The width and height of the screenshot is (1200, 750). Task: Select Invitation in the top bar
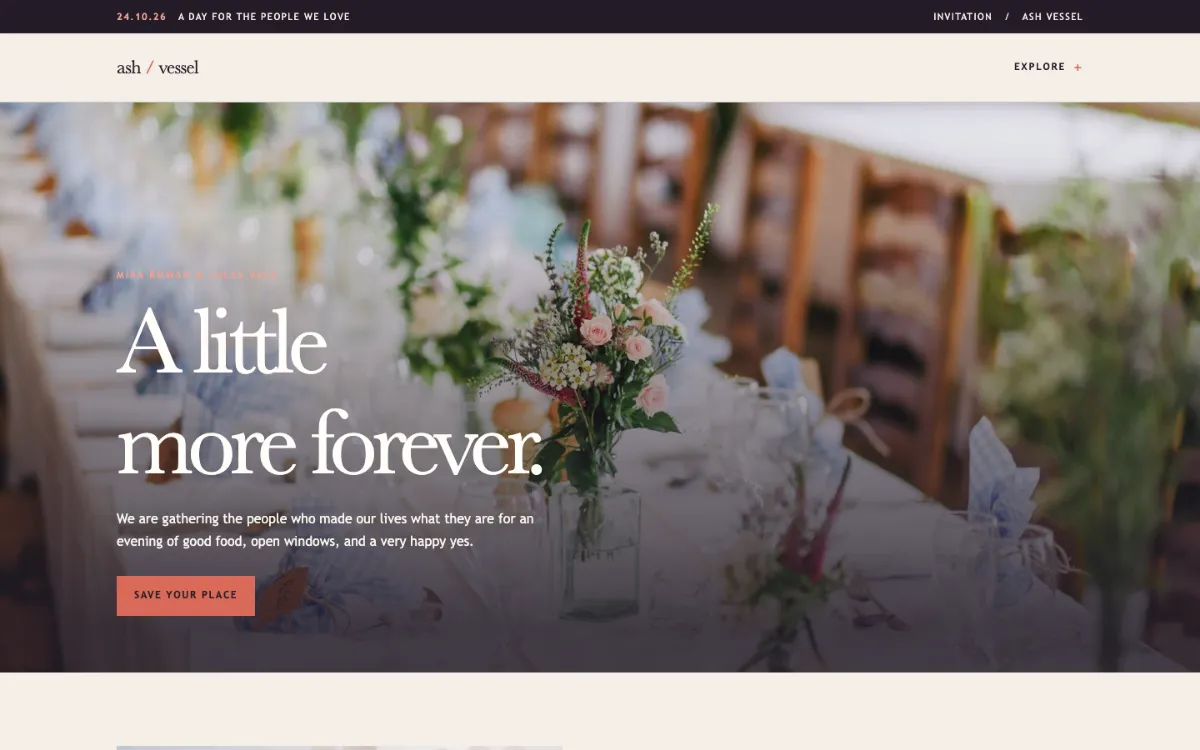click(963, 17)
